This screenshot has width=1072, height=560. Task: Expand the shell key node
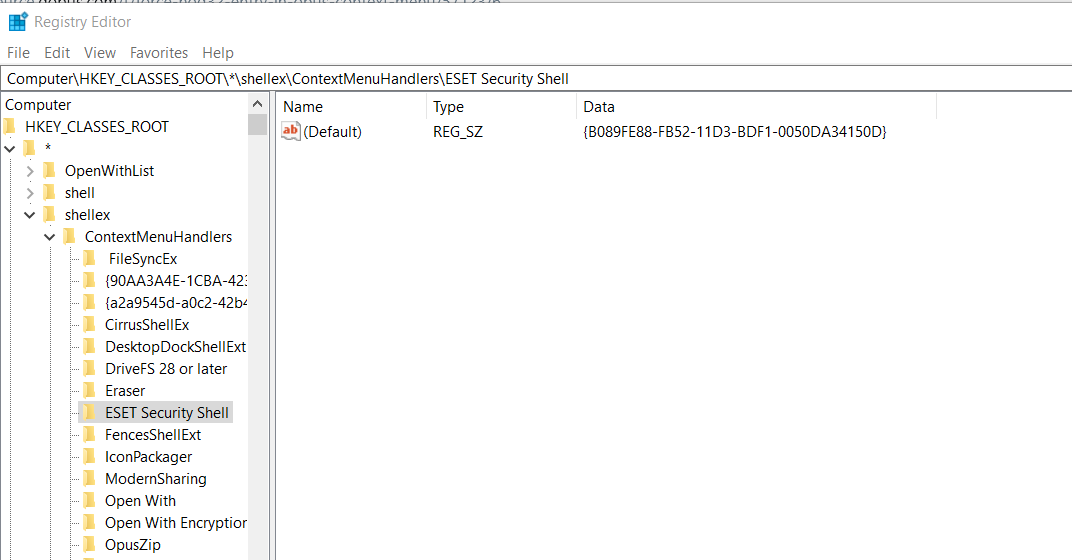coord(30,193)
